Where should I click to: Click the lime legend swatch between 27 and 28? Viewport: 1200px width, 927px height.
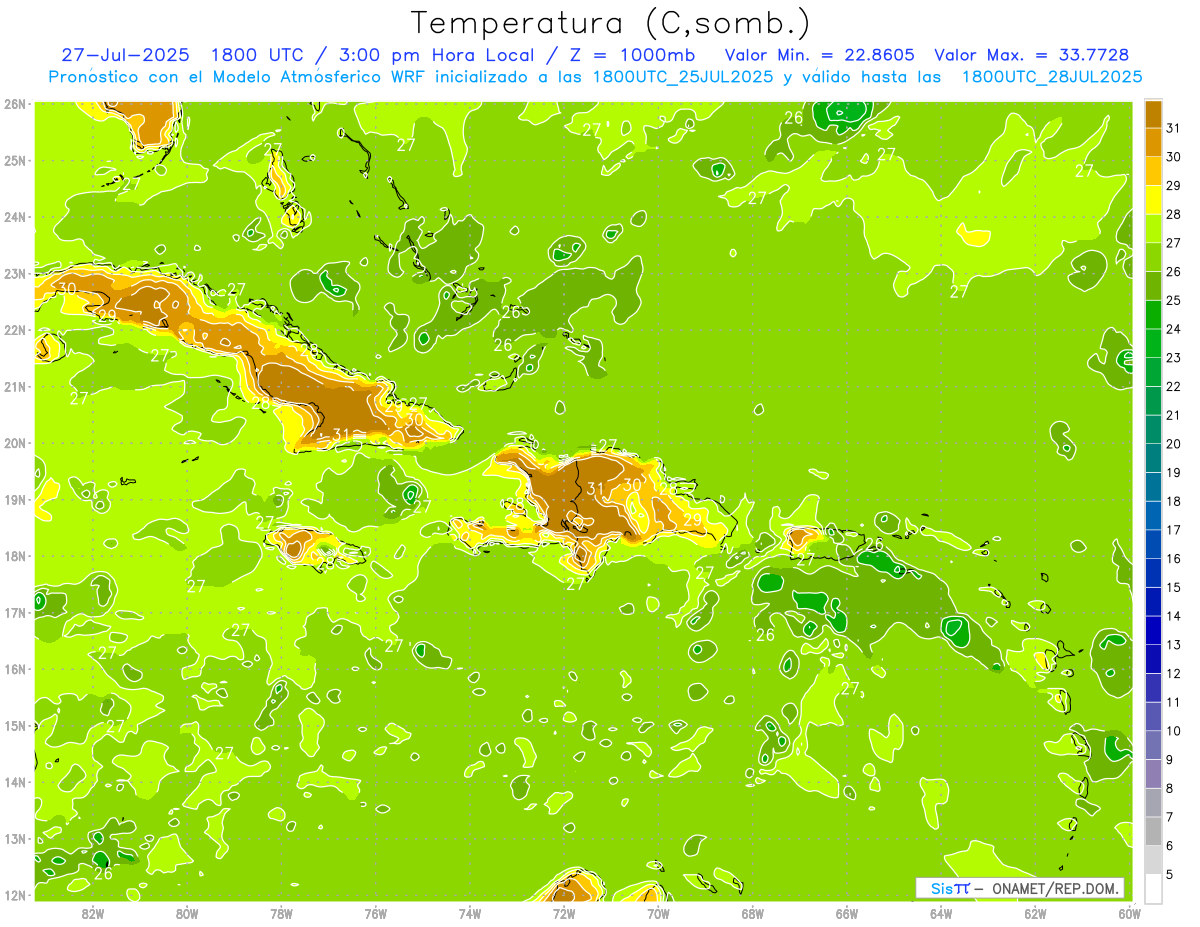[1153, 228]
